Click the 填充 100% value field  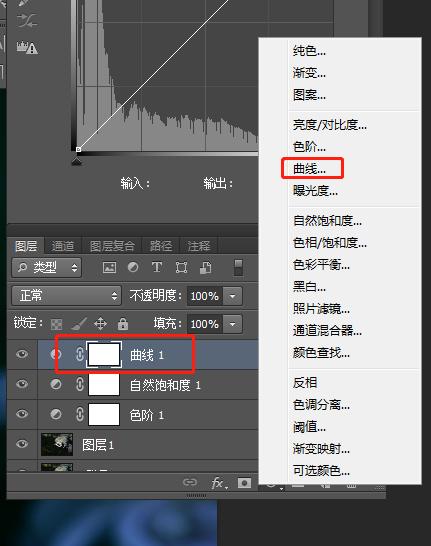pos(205,324)
